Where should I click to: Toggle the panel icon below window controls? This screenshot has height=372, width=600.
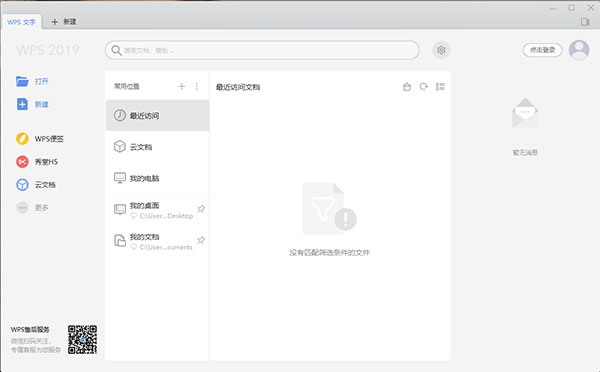[585, 22]
